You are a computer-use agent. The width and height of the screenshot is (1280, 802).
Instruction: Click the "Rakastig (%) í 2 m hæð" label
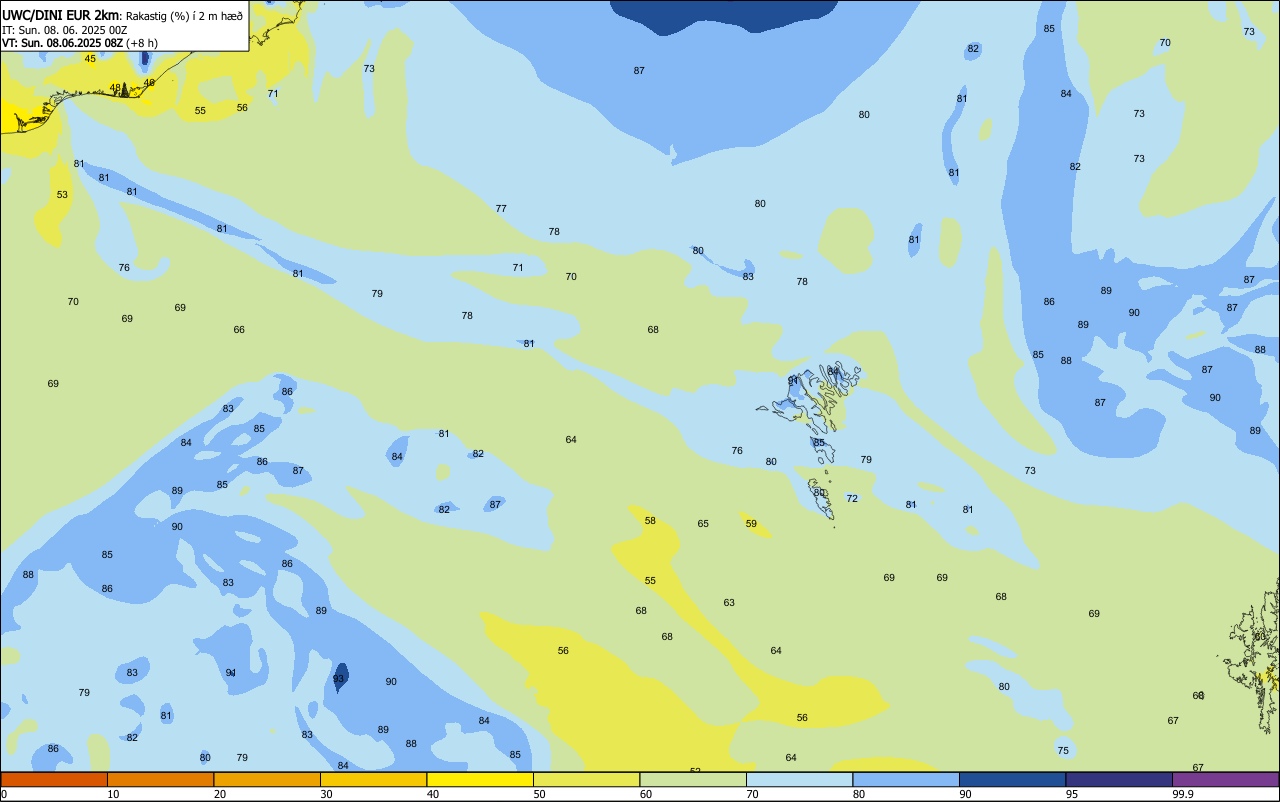click(x=184, y=15)
